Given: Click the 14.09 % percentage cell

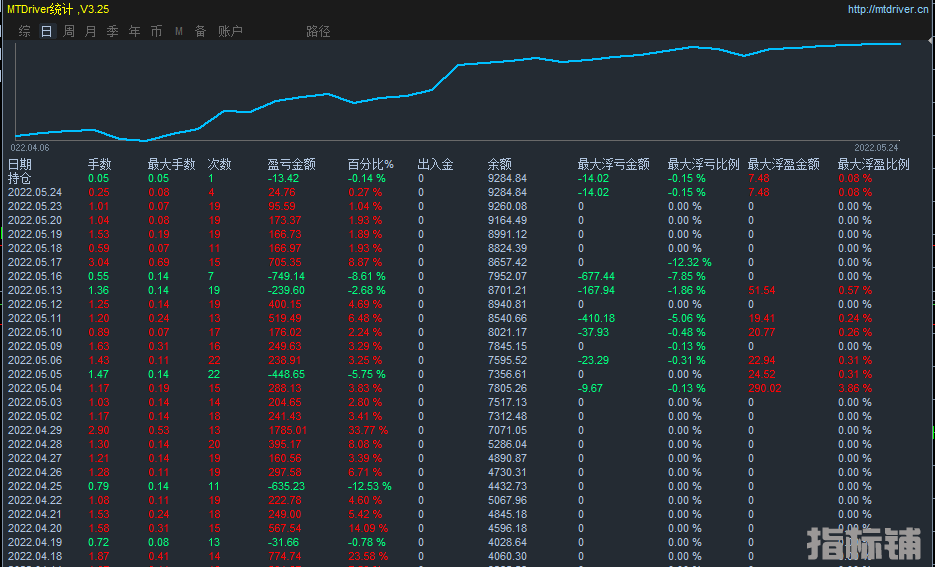Looking at the screenshot, I should click(368, 528).
